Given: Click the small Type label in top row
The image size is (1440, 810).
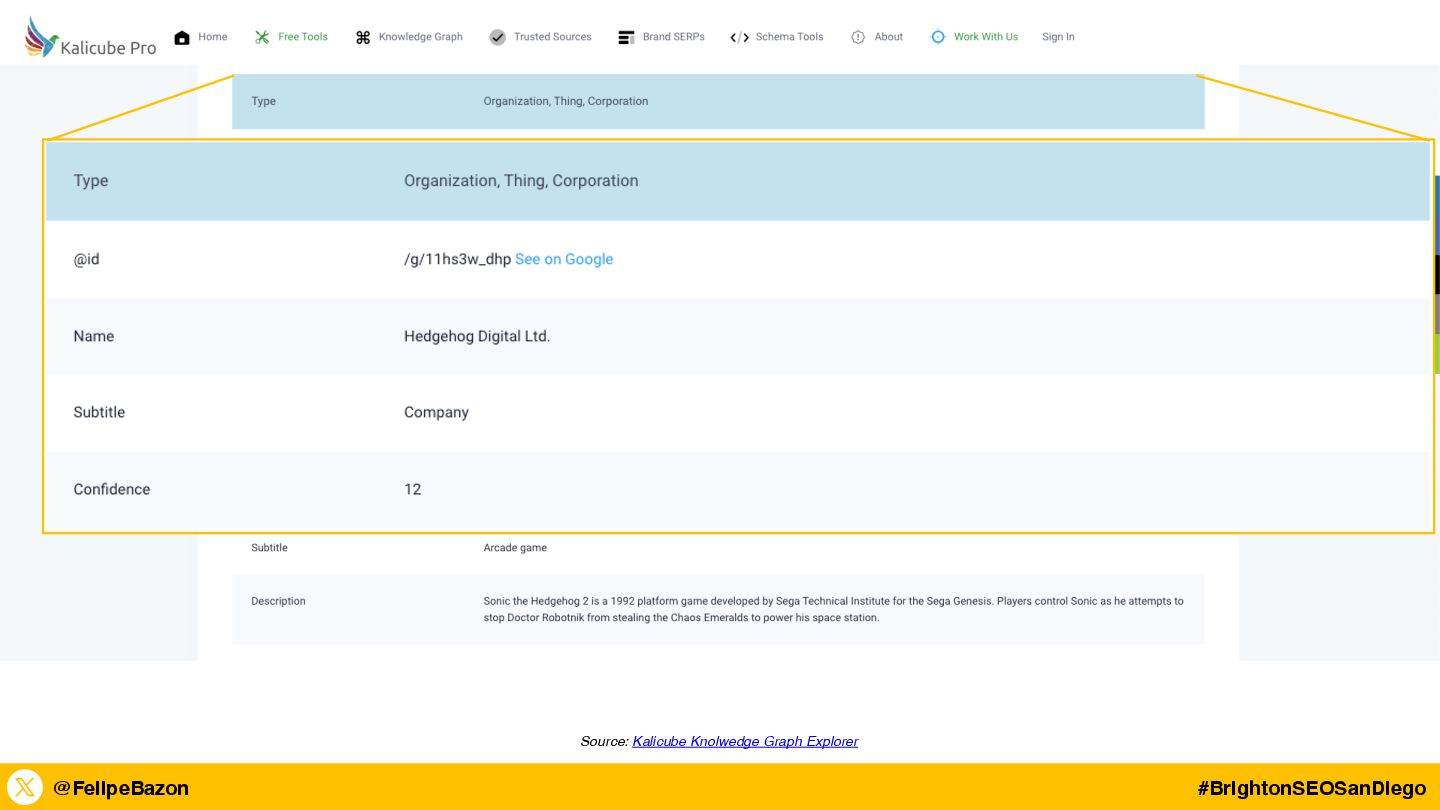Looking at the screenshot, I should click(x=263, y=101).
